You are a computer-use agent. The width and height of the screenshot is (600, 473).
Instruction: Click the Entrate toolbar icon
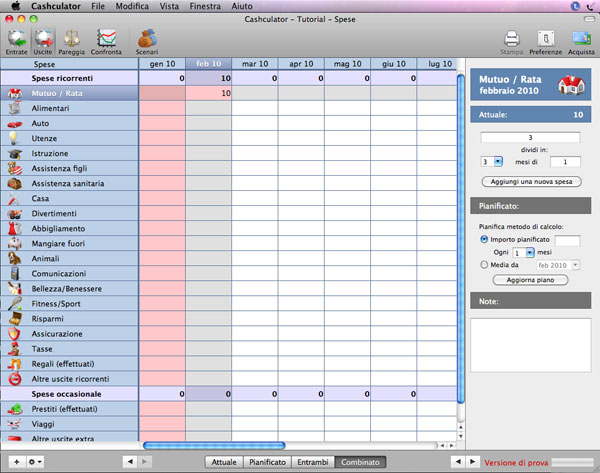tap(17, 39)
